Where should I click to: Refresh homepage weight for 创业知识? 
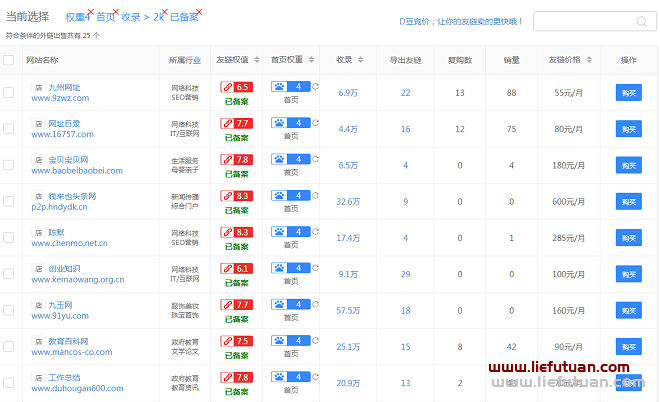[315, 268]
